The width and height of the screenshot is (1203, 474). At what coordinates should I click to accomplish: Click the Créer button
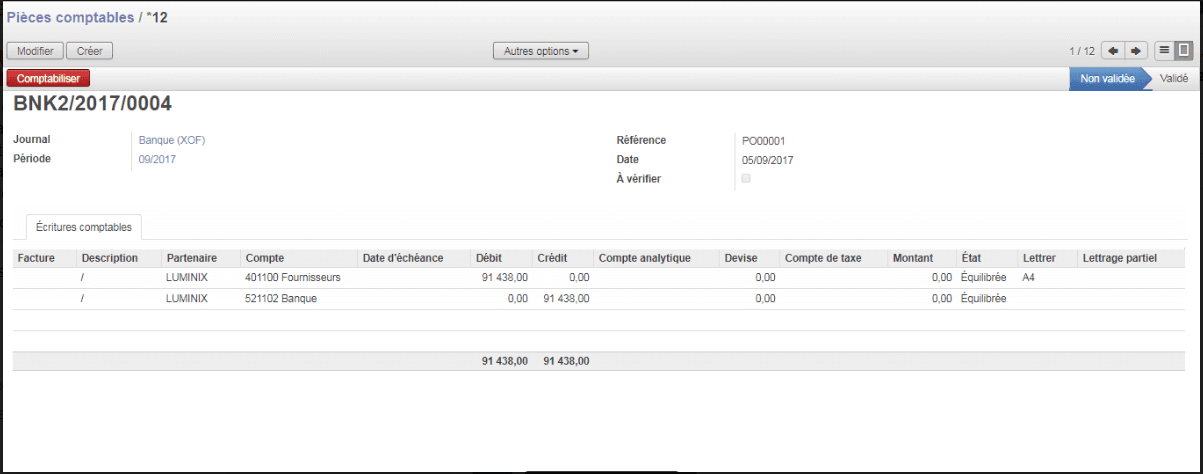[90, 51]
